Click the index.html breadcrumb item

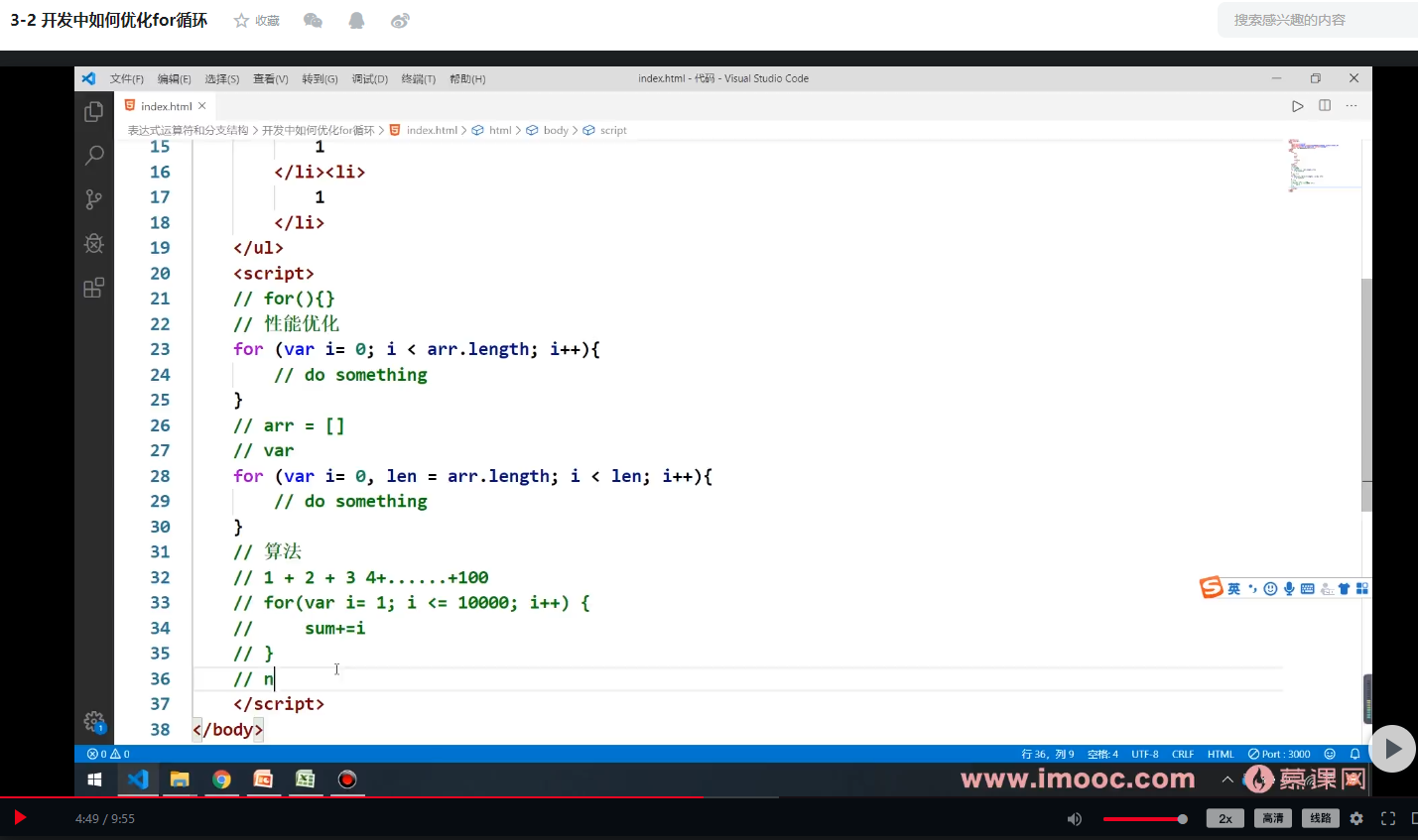click(x=425, y=130)
